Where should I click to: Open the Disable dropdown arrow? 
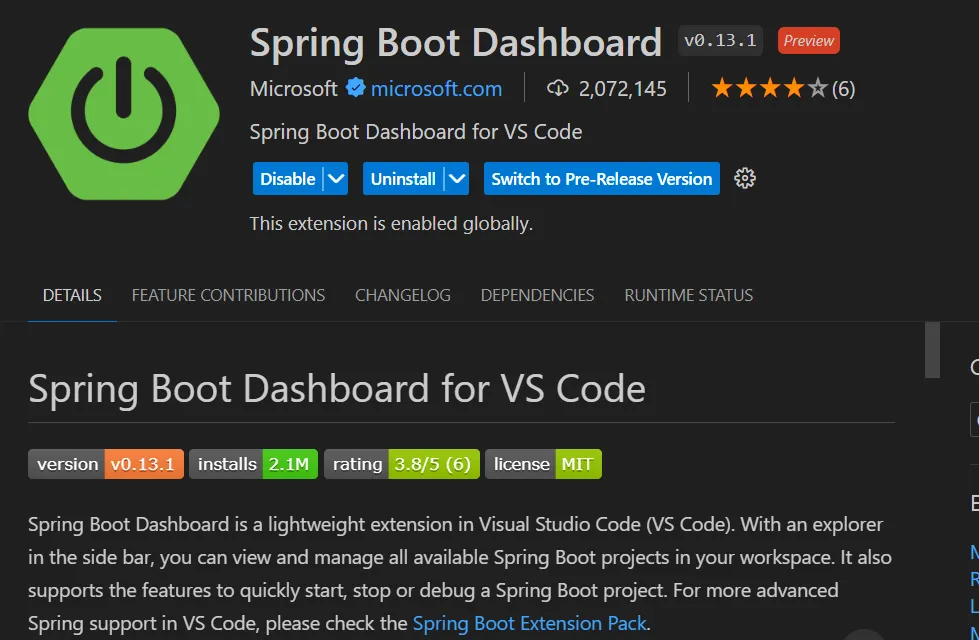[x=336, y=179]
